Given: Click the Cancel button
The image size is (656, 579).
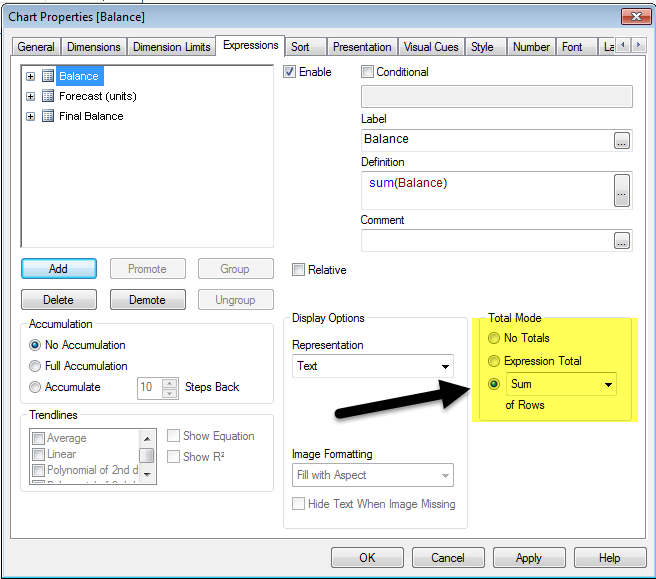Looking at the screenshot, I should [448, 558].
